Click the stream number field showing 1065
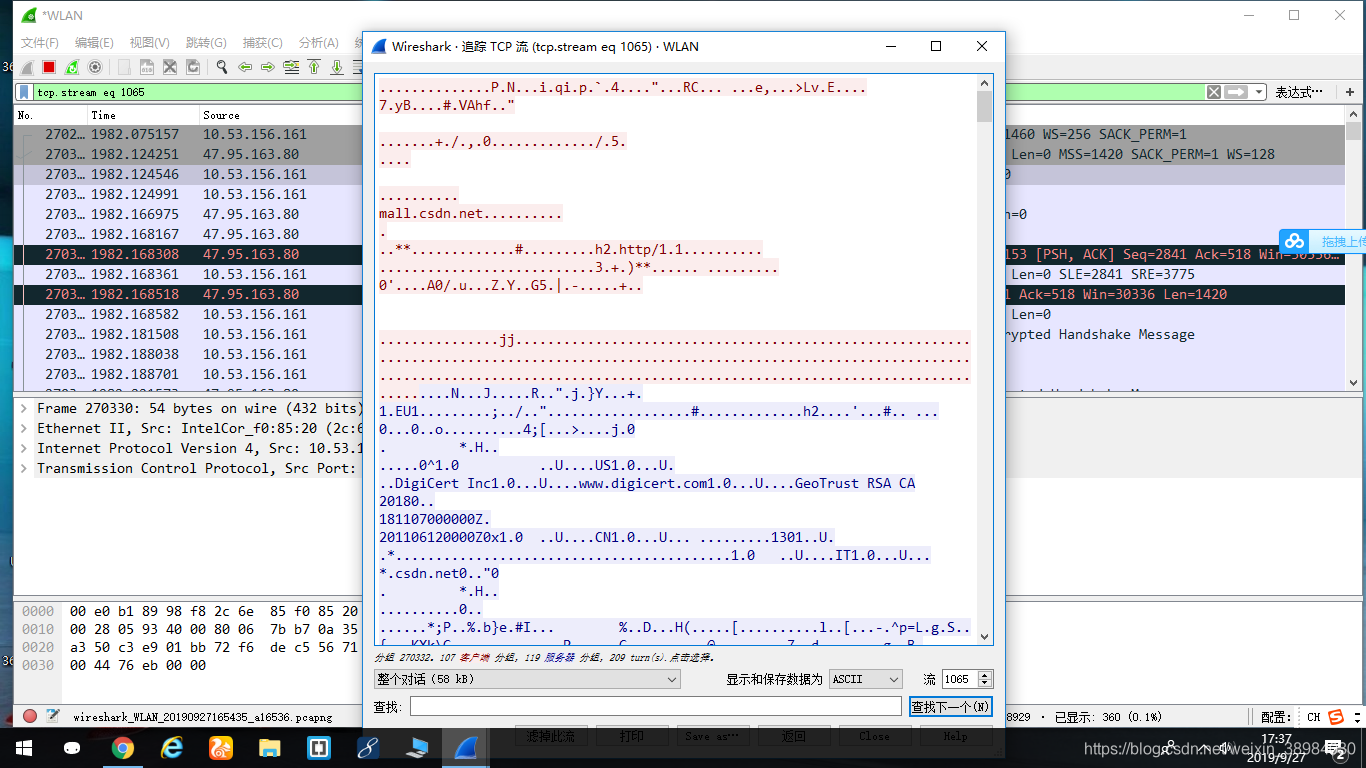1366x768 pixels. click(x=959, y=679)
